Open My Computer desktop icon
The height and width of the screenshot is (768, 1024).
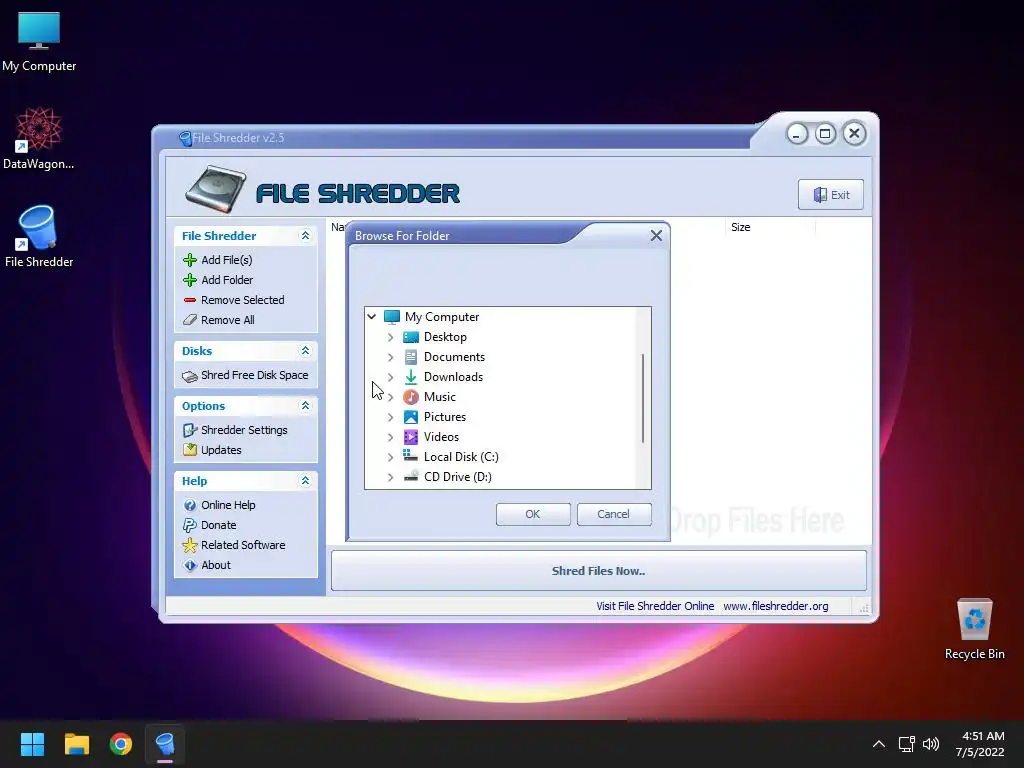[x=39, y=40]
